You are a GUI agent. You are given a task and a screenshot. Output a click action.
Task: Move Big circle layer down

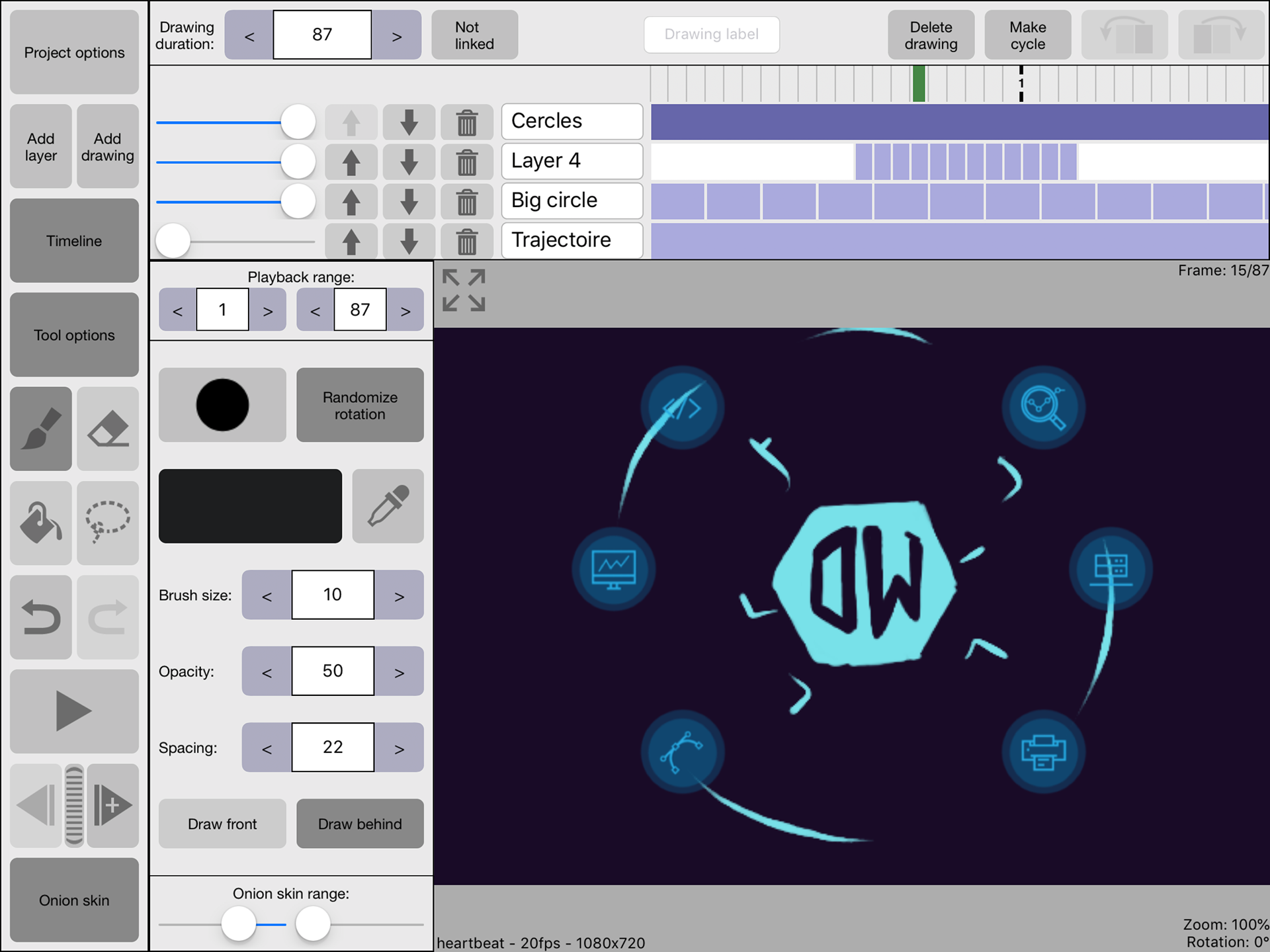coord(409,202)
